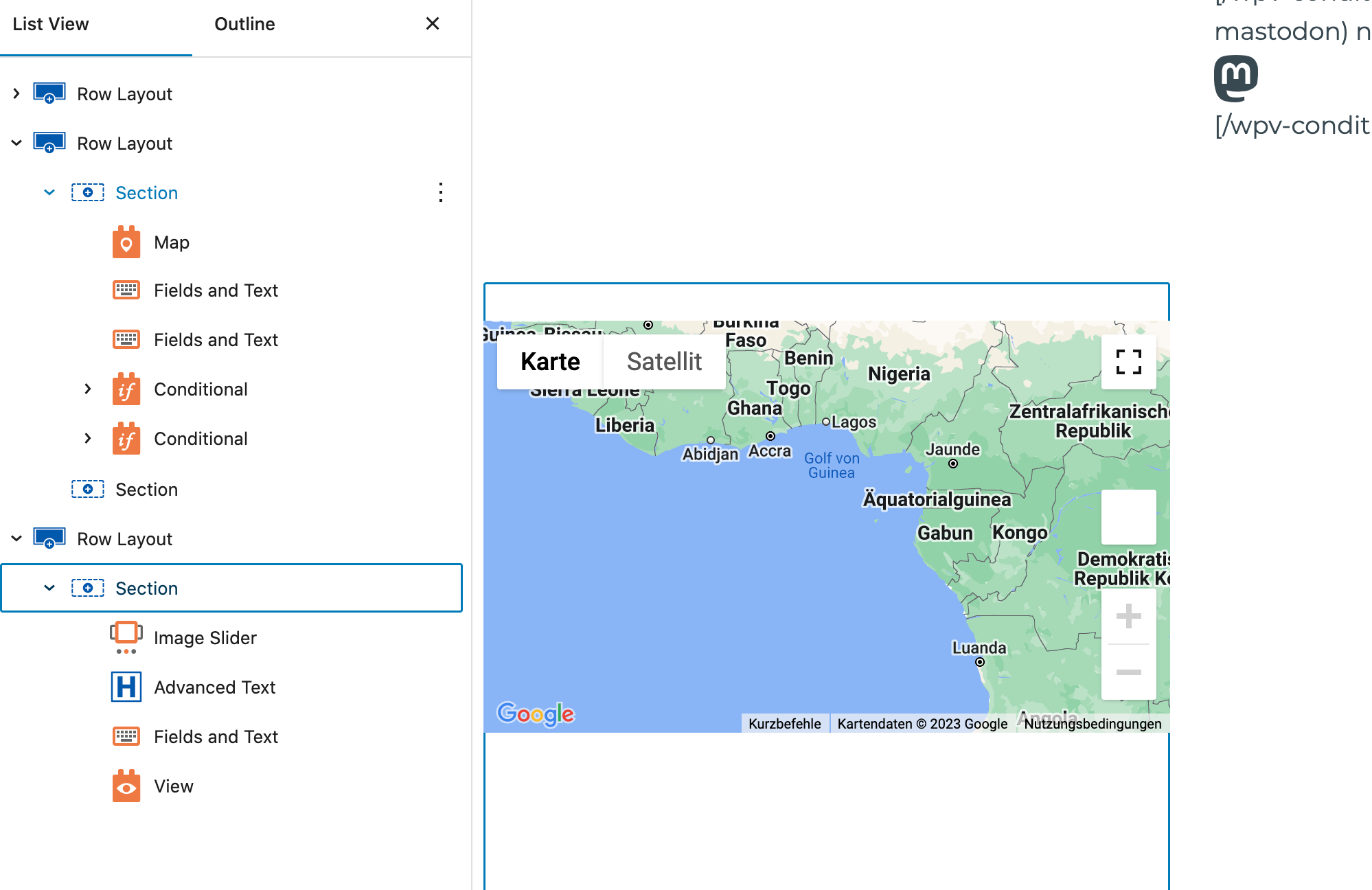1372x890 pixels.
Task: Click the Section icon above Map
Action: [x=88, y=192]
